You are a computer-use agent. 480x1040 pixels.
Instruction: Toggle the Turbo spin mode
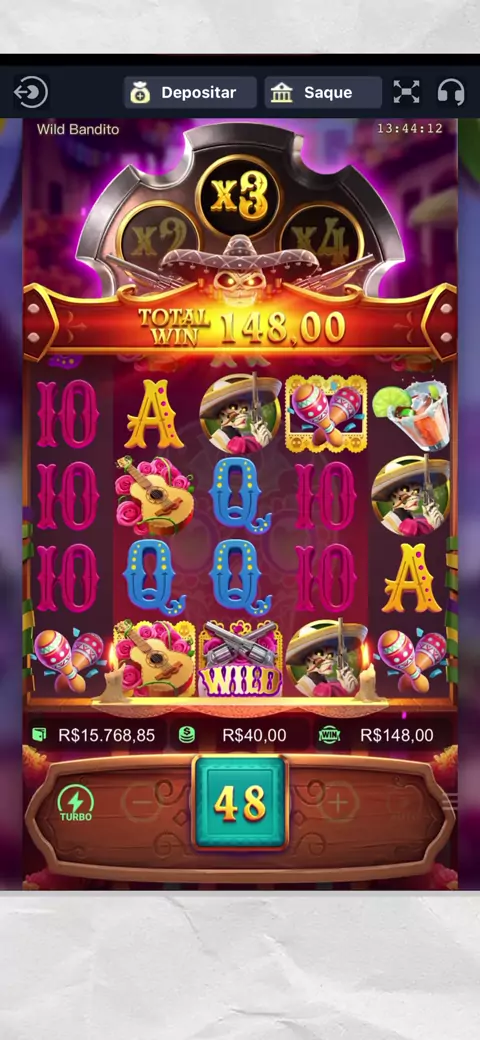pyautogui.click(x=76, y=803)
